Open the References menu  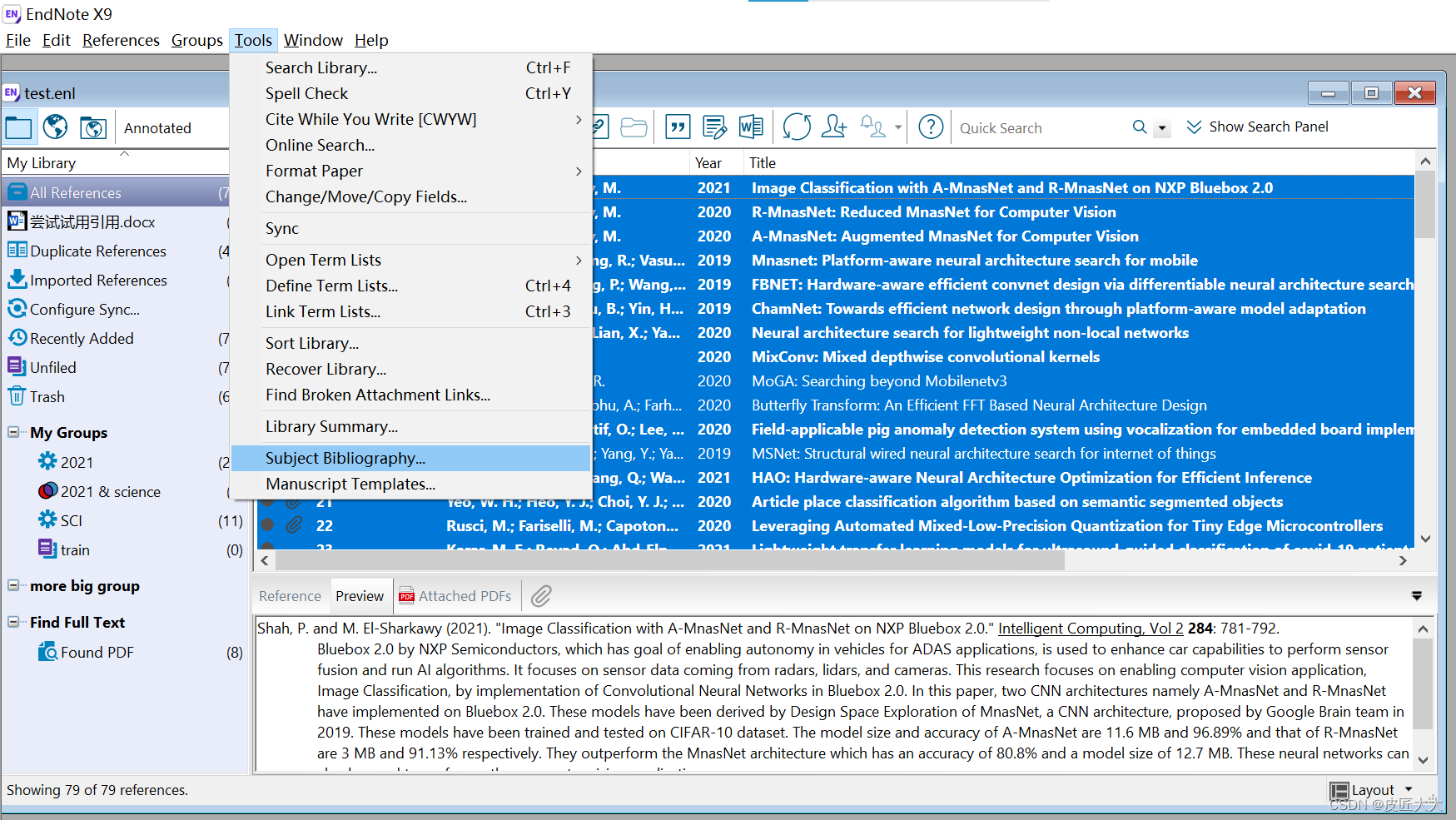coord(121,40)
